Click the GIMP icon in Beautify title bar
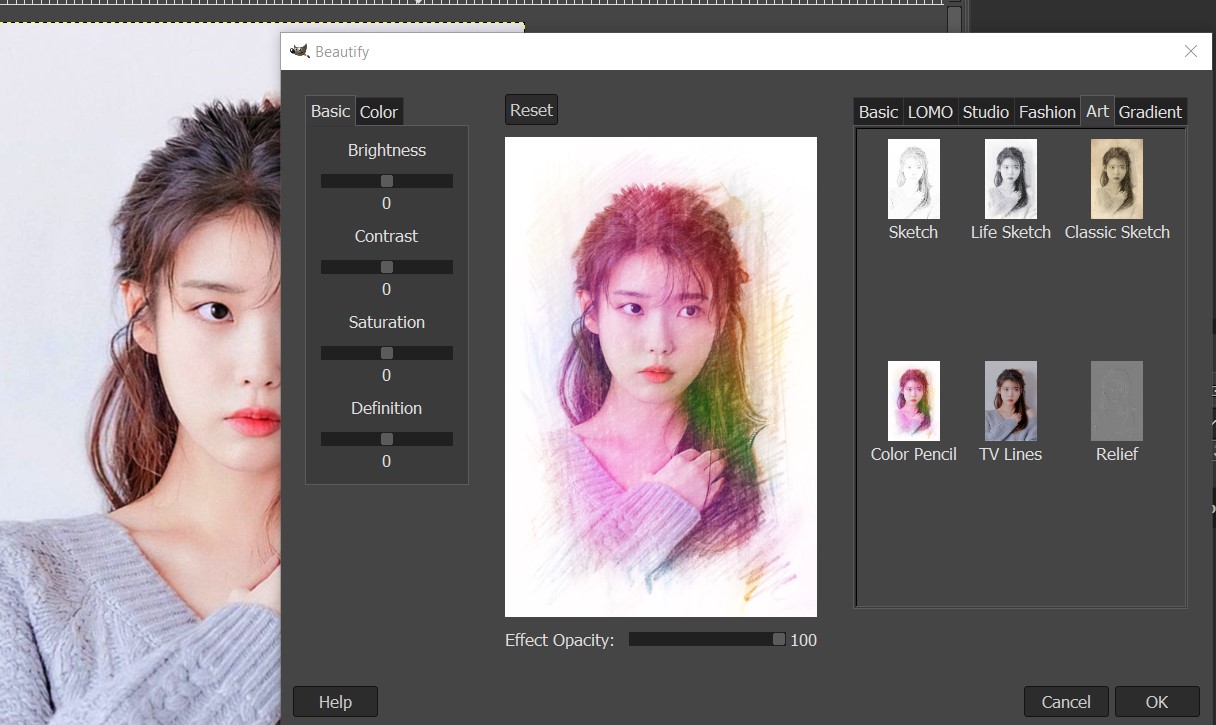 (x=299, y=51)
